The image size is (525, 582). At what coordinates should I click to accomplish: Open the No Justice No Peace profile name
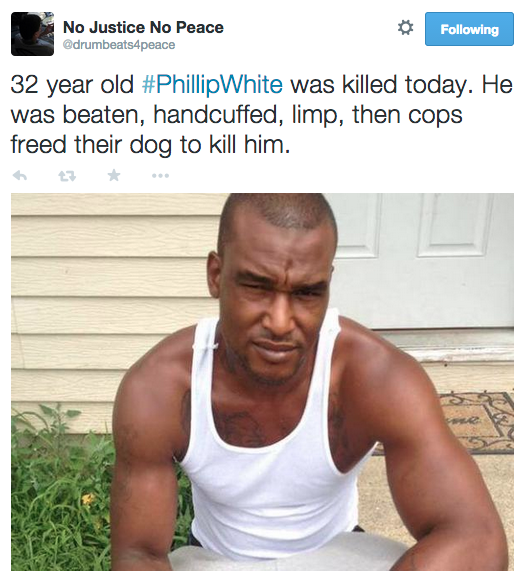[x=143, y=27]
